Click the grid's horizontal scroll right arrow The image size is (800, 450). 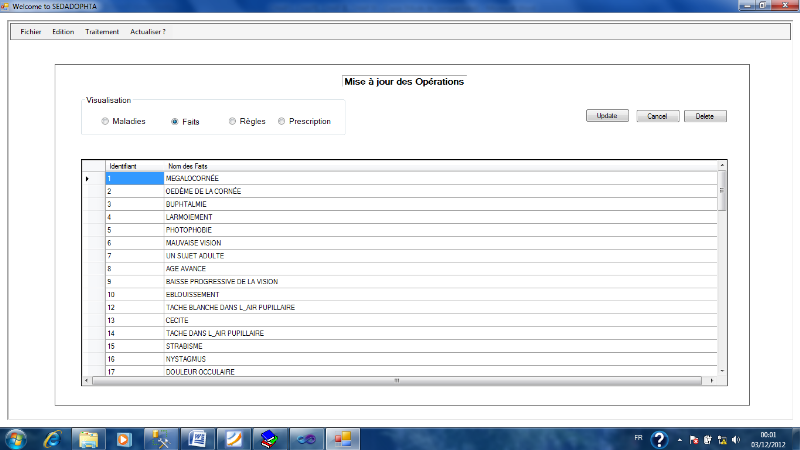(712, 381)
